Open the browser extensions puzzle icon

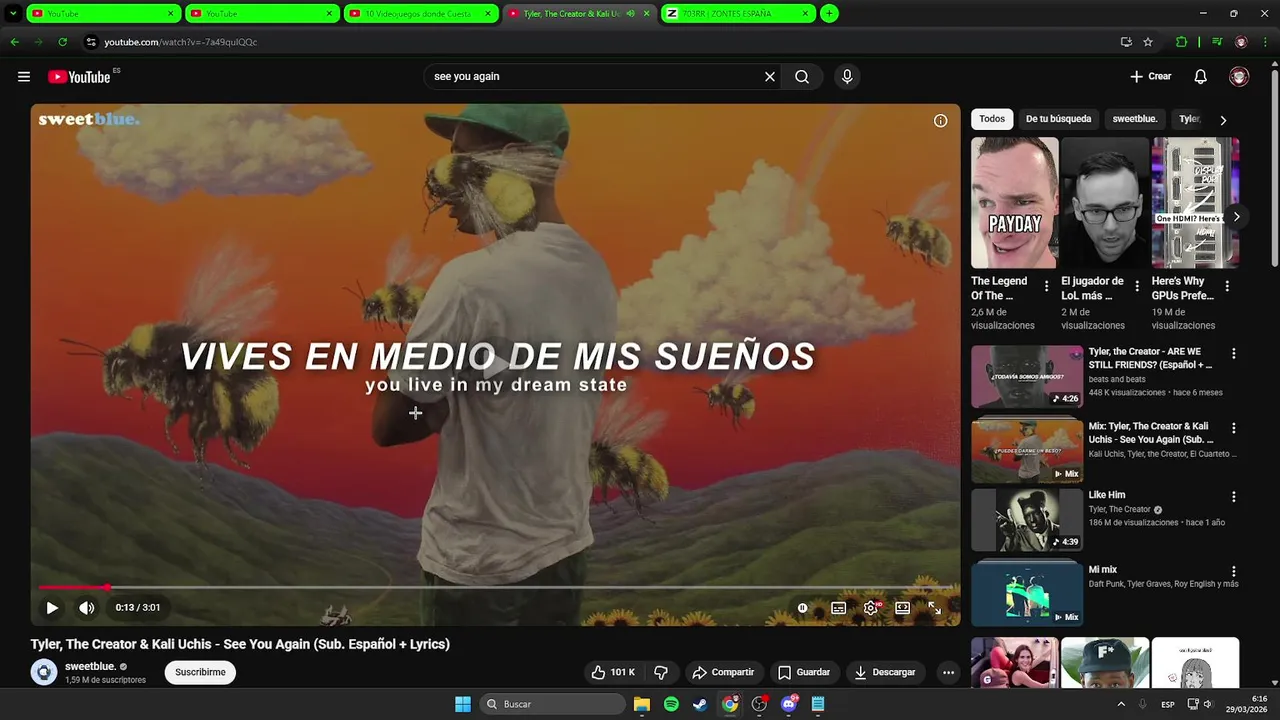pos(1181,42)
